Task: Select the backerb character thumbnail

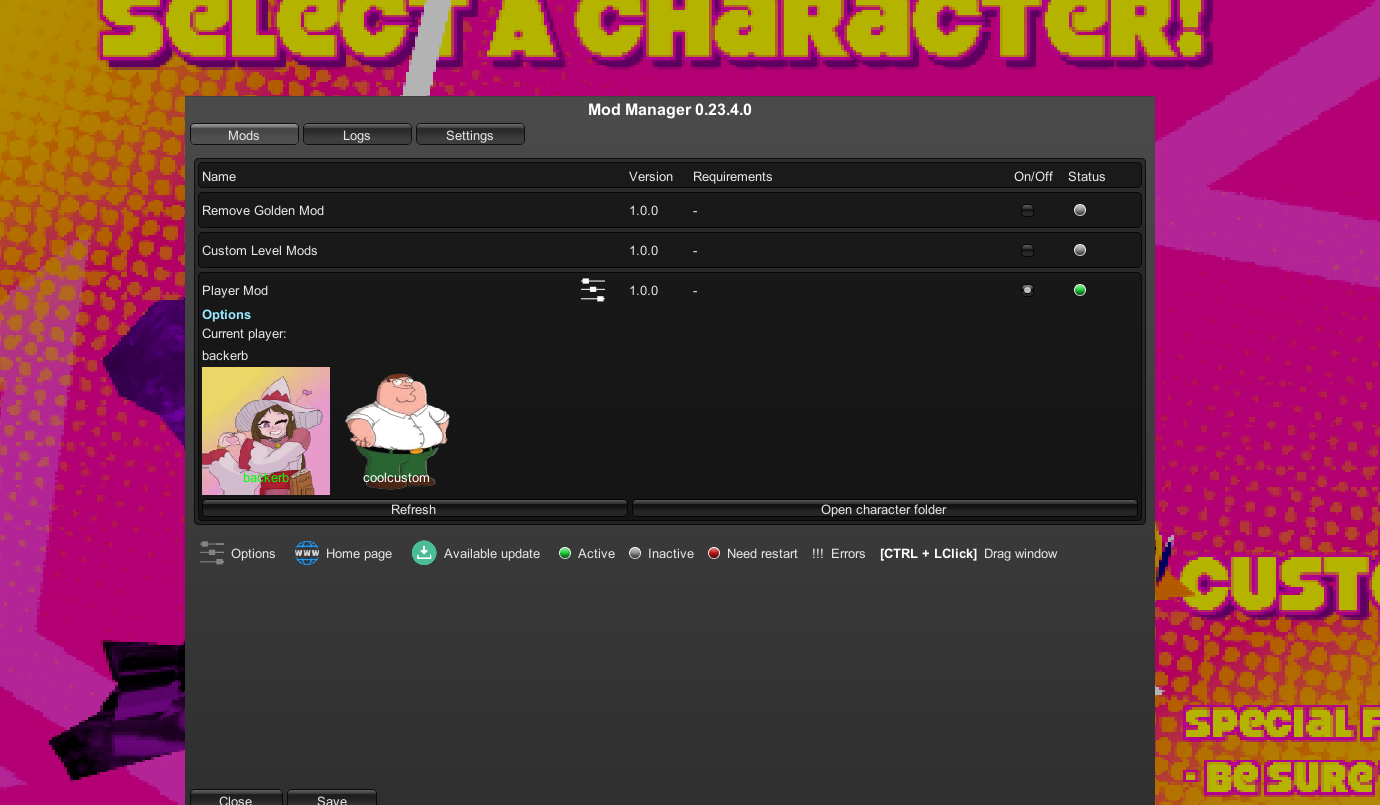Action: (x=266, y=431)
